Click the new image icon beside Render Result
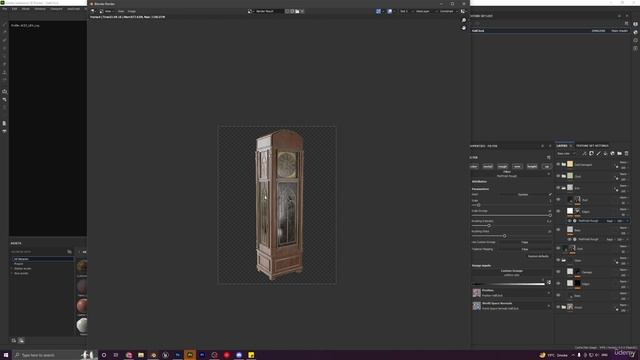640x360 pixels. click(292, 11)
